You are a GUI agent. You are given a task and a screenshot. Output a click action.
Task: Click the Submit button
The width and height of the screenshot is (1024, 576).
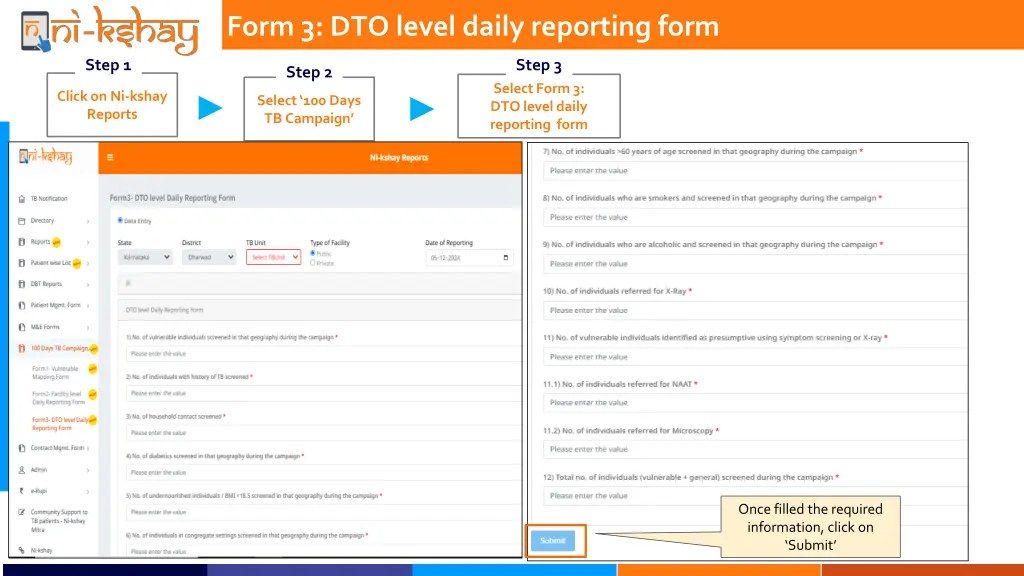(553, 541)
